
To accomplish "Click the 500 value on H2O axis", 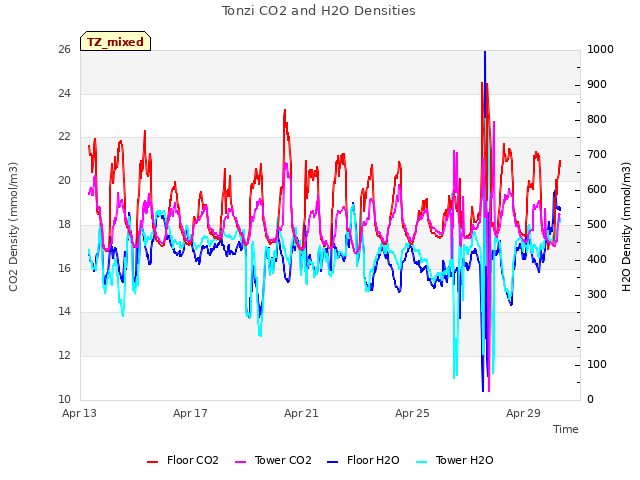I will 597,224.
